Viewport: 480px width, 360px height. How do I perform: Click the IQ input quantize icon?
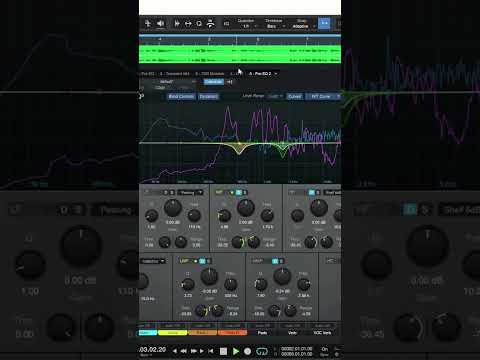pos(226,24)
